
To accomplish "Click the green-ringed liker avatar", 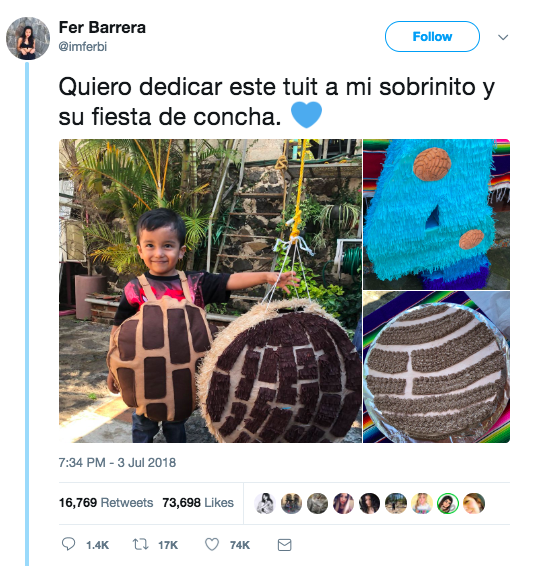I will [x=448, y=503].
